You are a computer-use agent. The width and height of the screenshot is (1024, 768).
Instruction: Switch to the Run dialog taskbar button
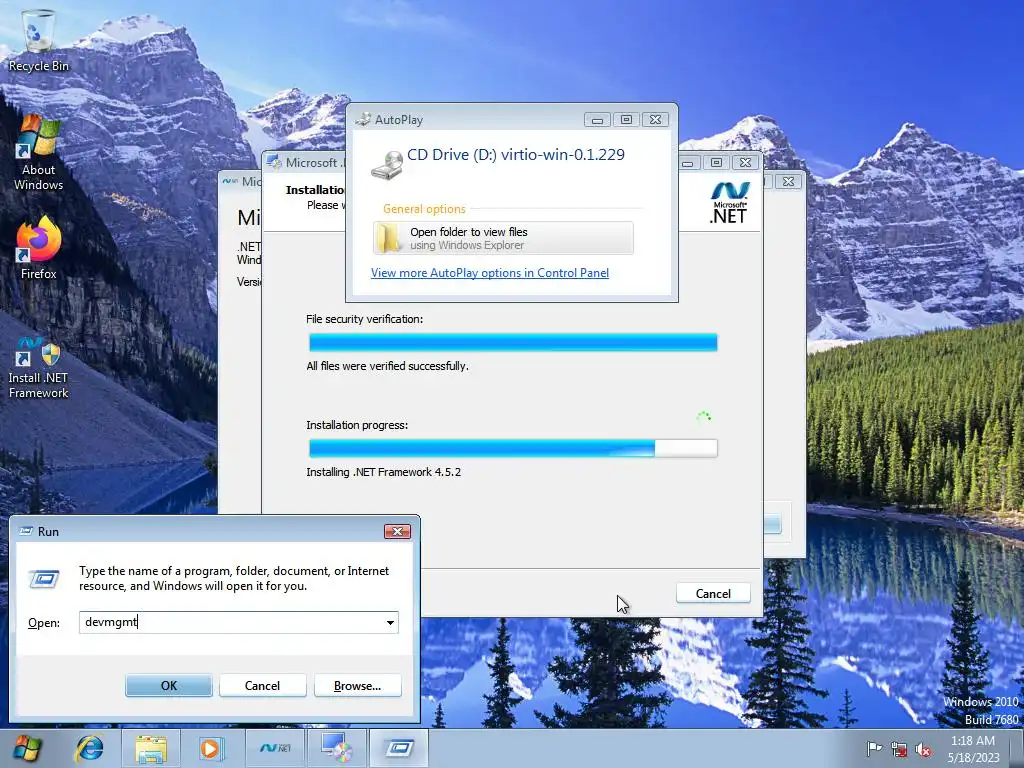tap(398, 748)
